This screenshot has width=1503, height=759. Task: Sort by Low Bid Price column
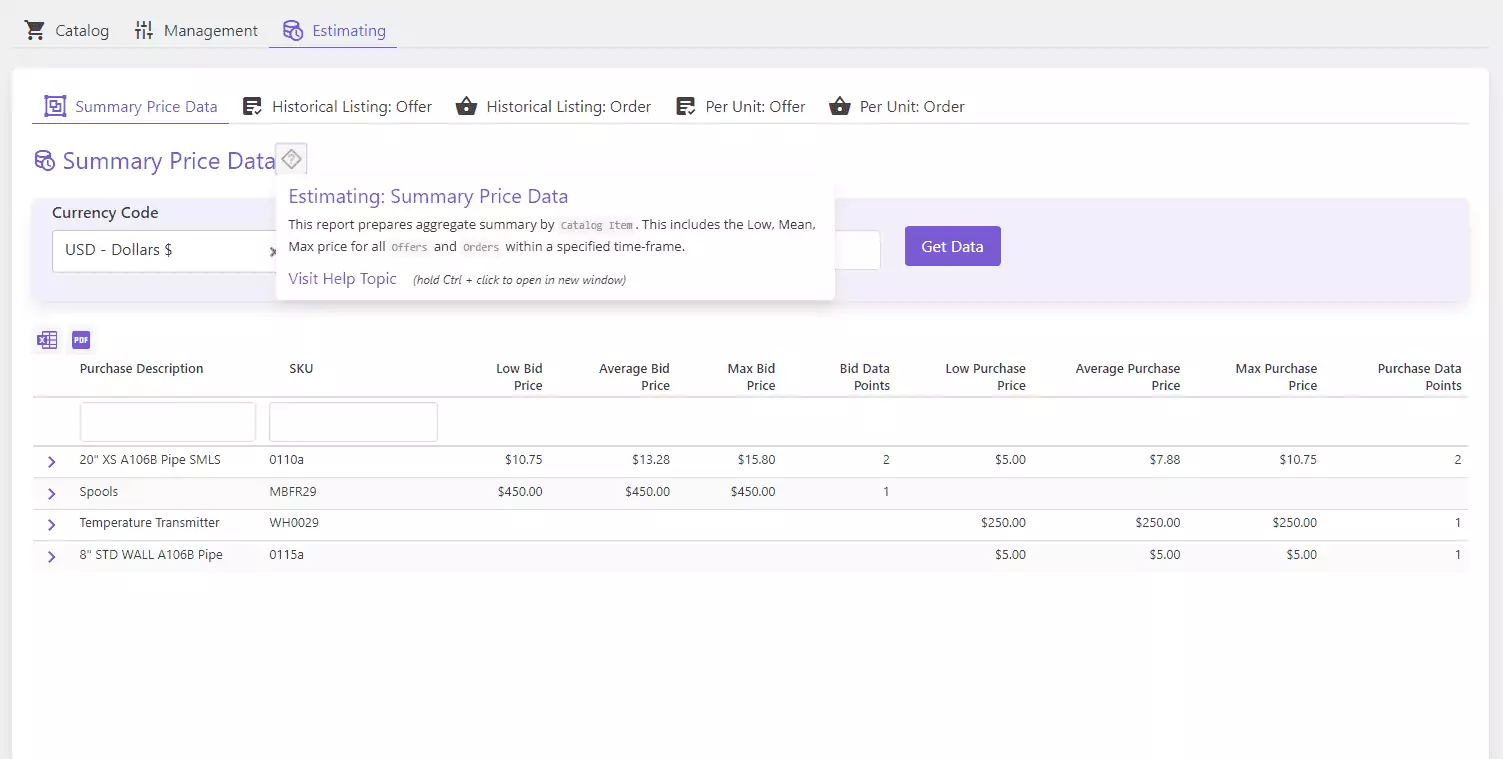click(519, 377)
